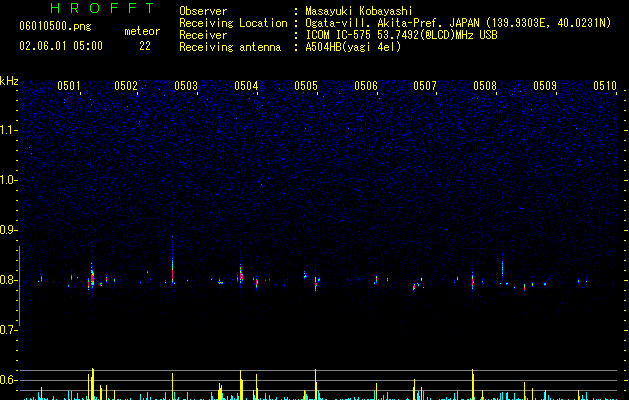This screenshot has height=400, width=629.
Task: Click the meteor echo just before 0504
Action: (241, 275)
